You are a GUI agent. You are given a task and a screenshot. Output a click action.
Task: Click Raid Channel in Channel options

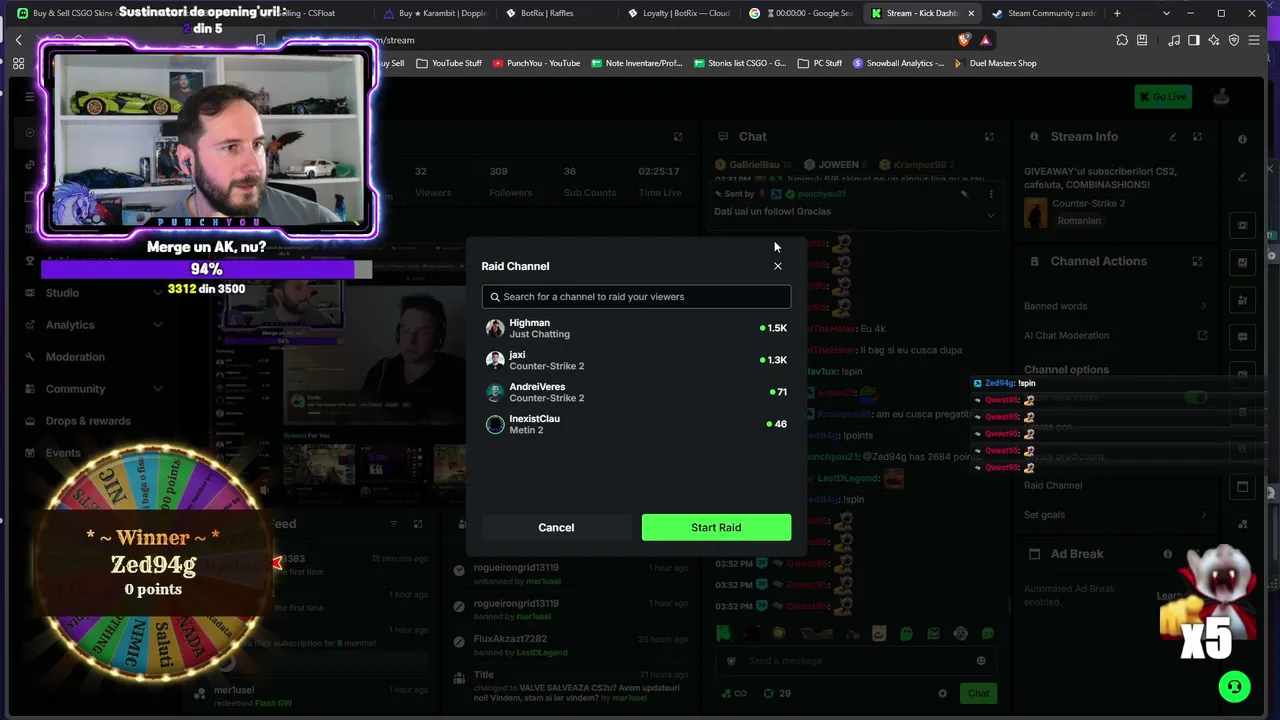(1053, 485)
